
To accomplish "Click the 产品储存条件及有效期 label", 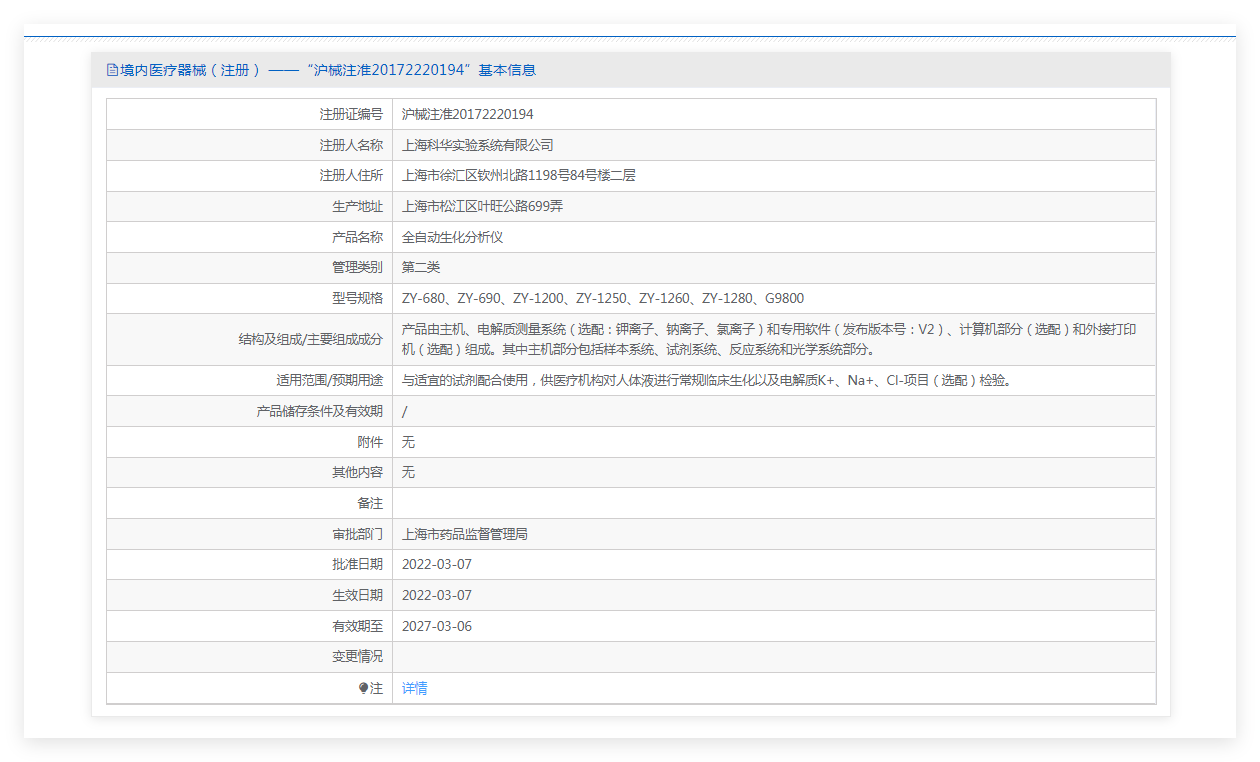I will tap(320, 411).
